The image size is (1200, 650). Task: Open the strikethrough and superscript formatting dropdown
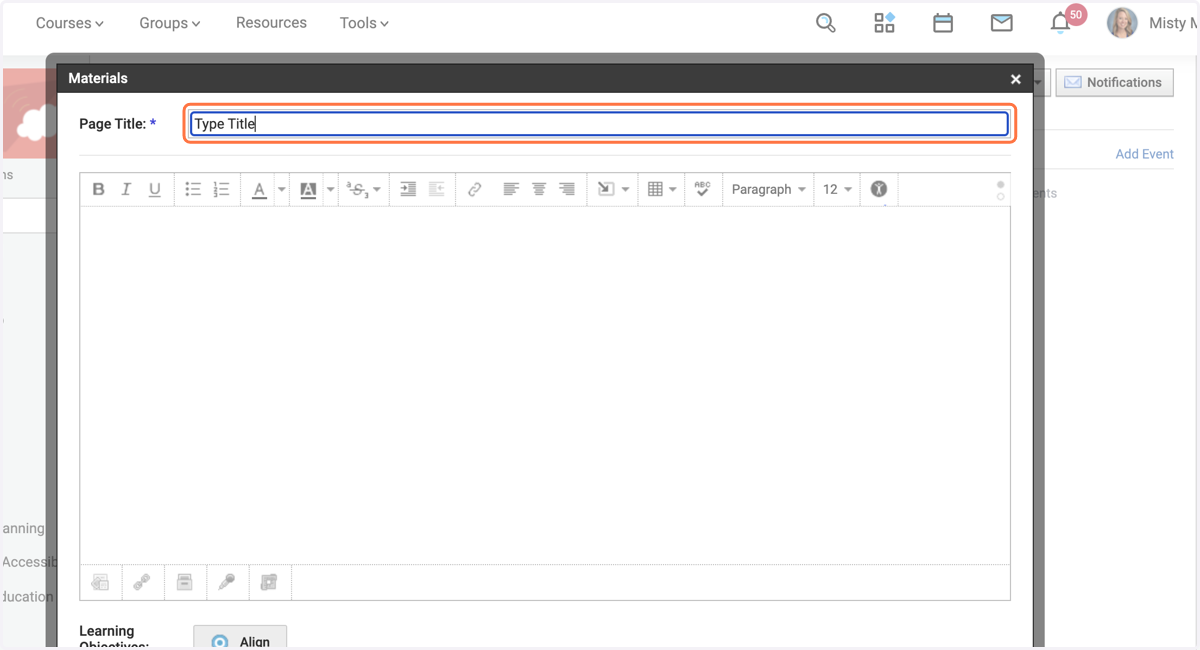point(363,189)
